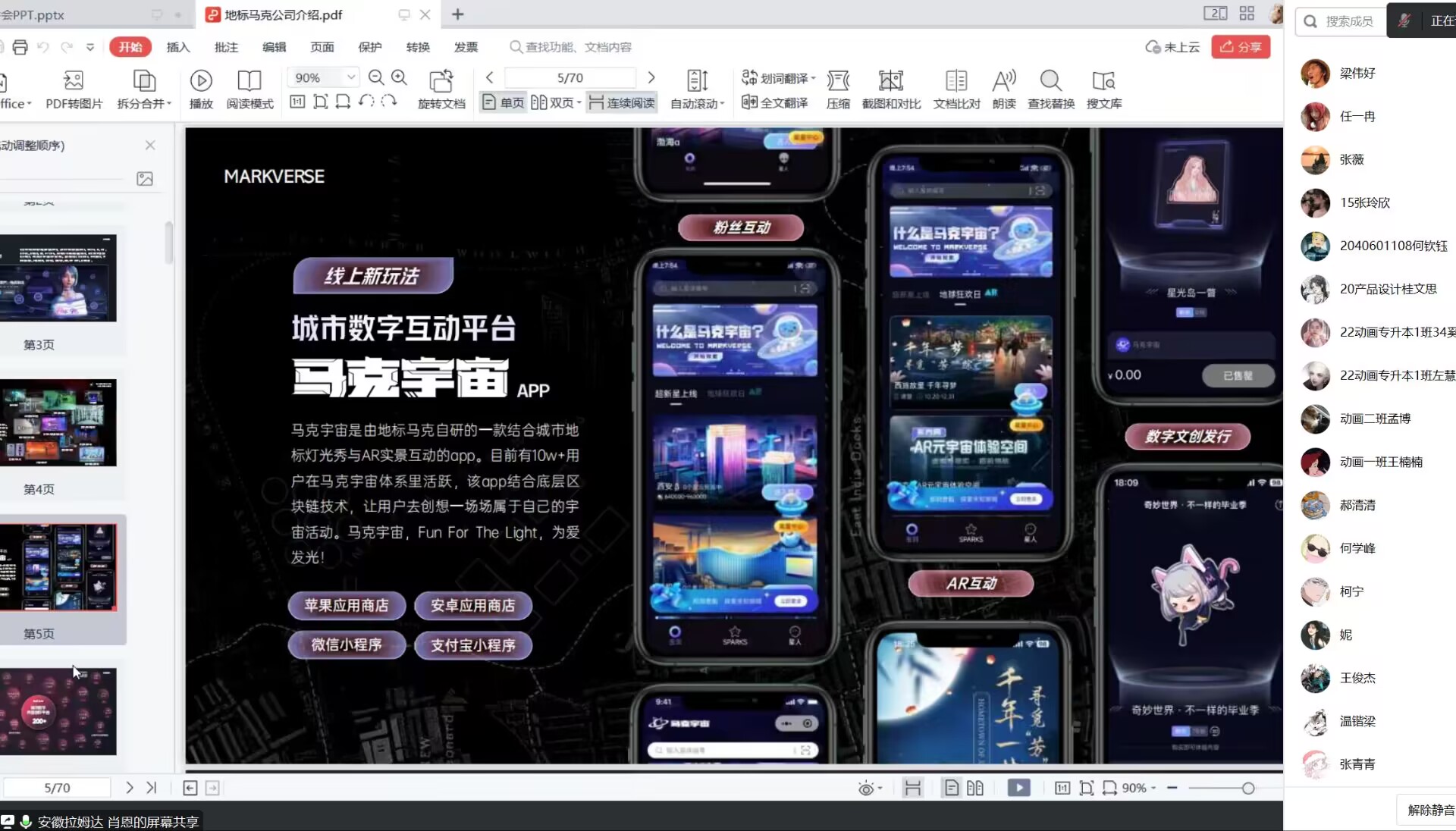Enter 阅读模式 reading mode

click(x=249, y=89)
